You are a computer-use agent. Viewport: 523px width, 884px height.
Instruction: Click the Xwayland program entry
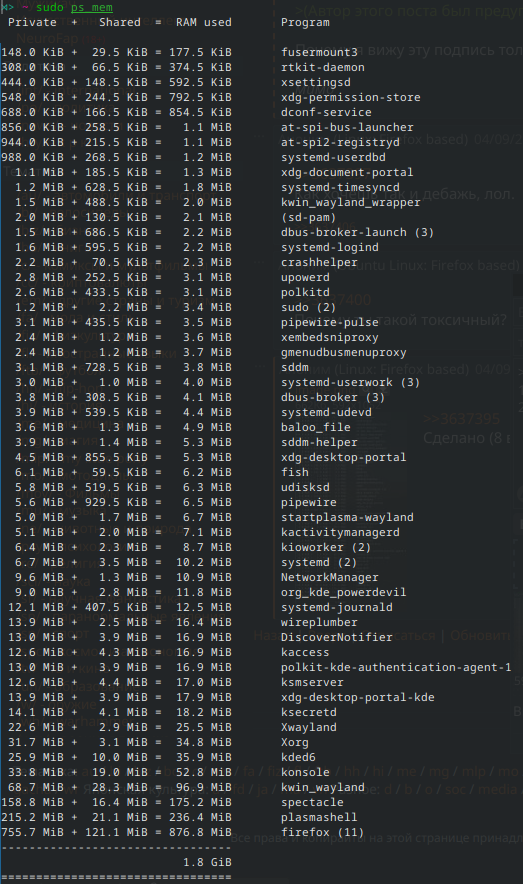pyautogui.click(x=309, y=727)
